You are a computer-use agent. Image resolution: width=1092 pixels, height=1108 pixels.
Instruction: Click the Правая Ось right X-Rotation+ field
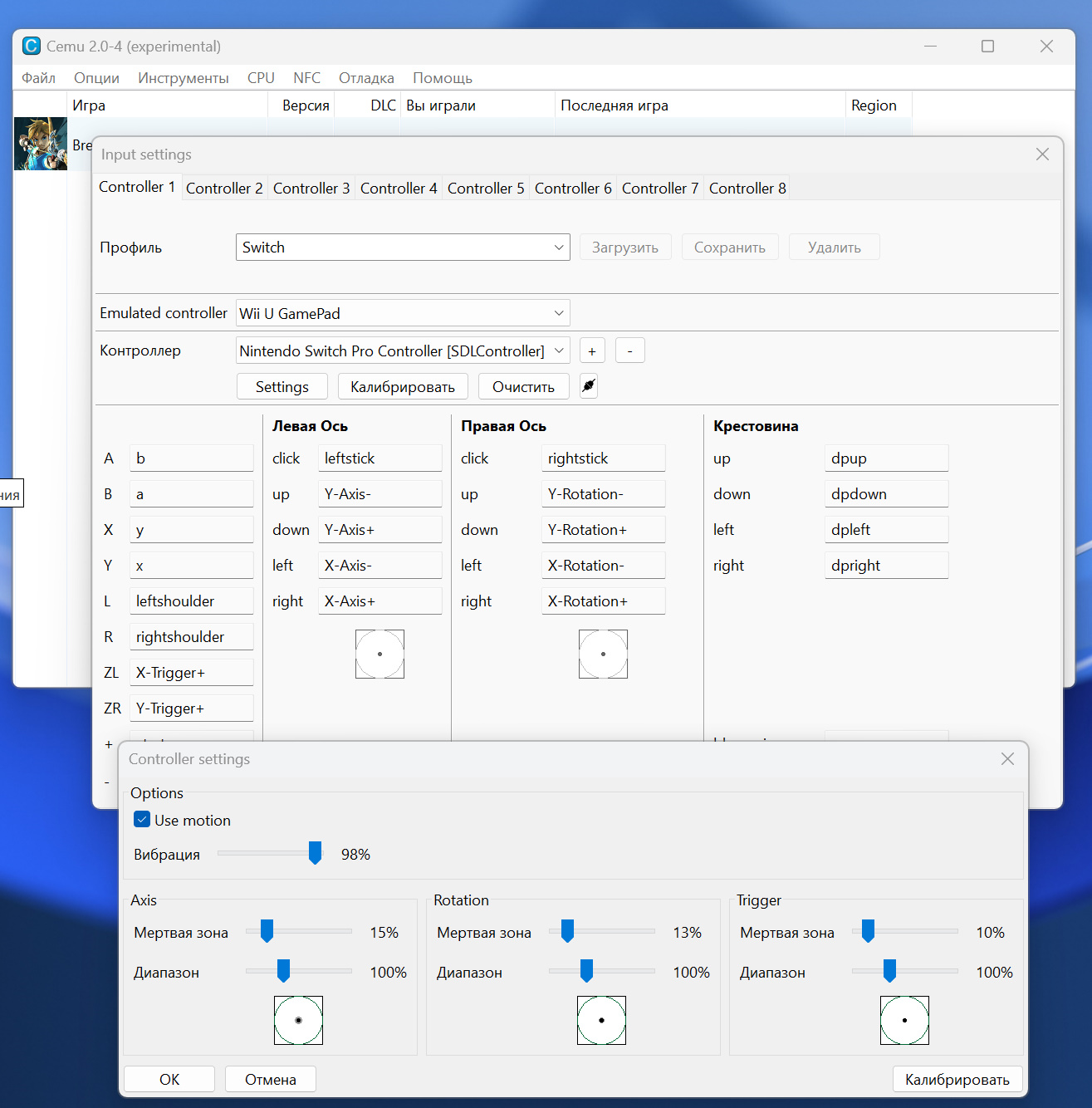point(604,601)
